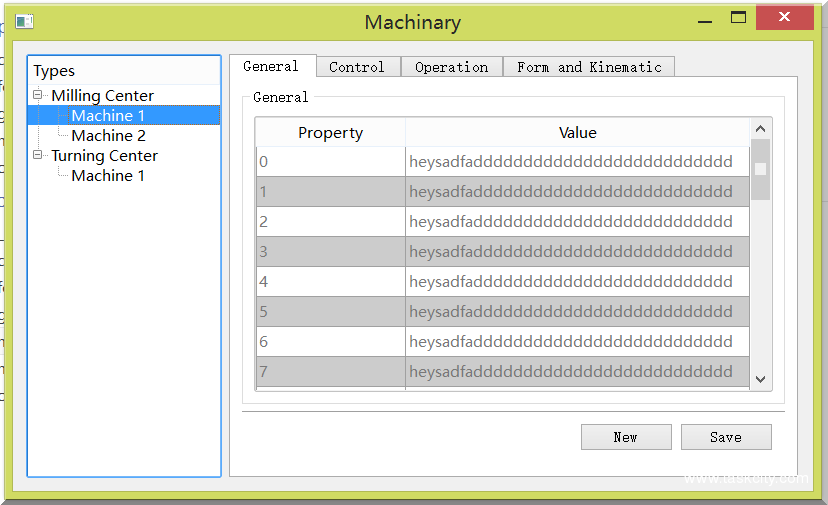Select property cell 4
Screen dimensions: 828x505
pos(331,282)
